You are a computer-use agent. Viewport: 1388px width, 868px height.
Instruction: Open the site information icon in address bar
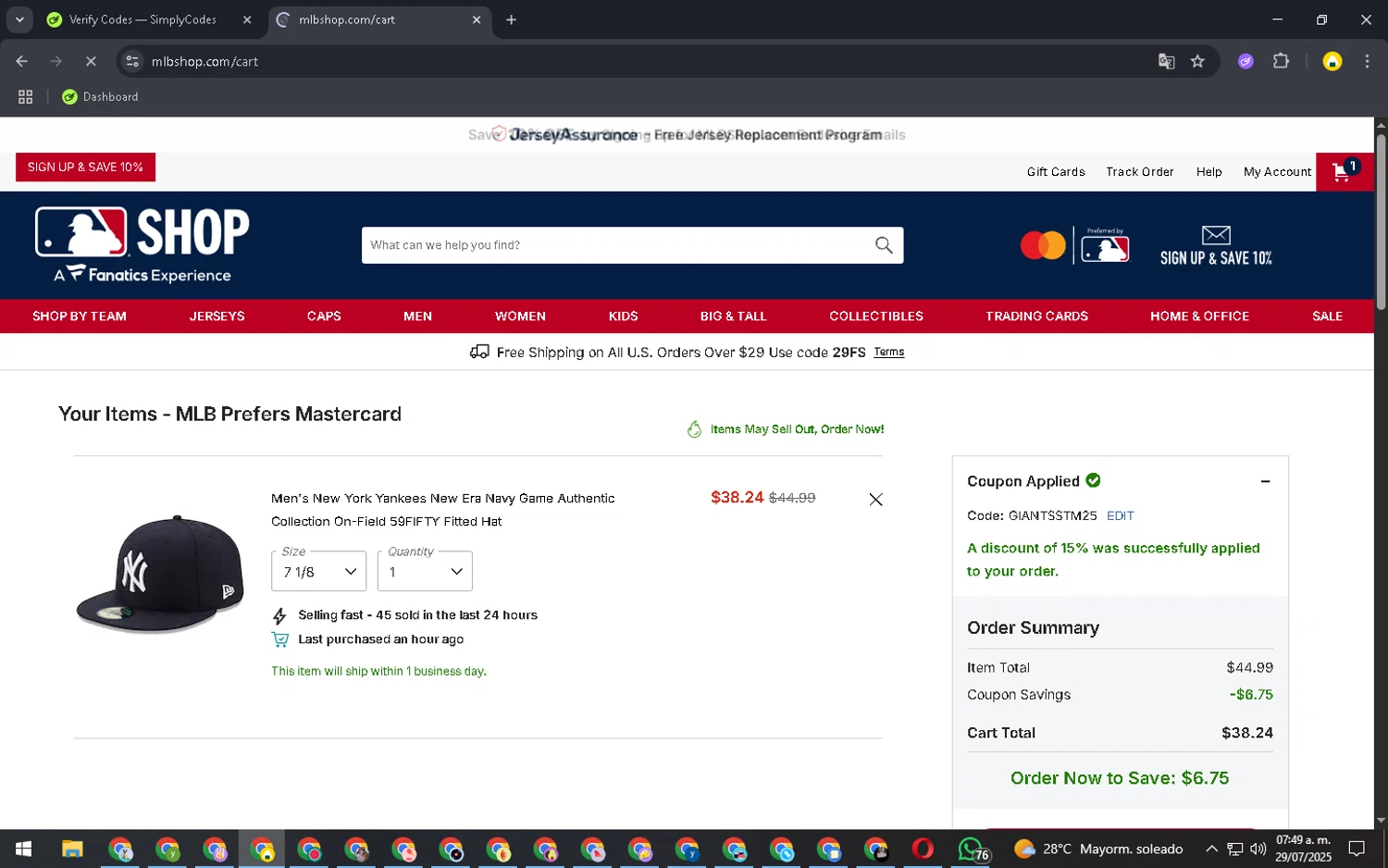[132, 61]
